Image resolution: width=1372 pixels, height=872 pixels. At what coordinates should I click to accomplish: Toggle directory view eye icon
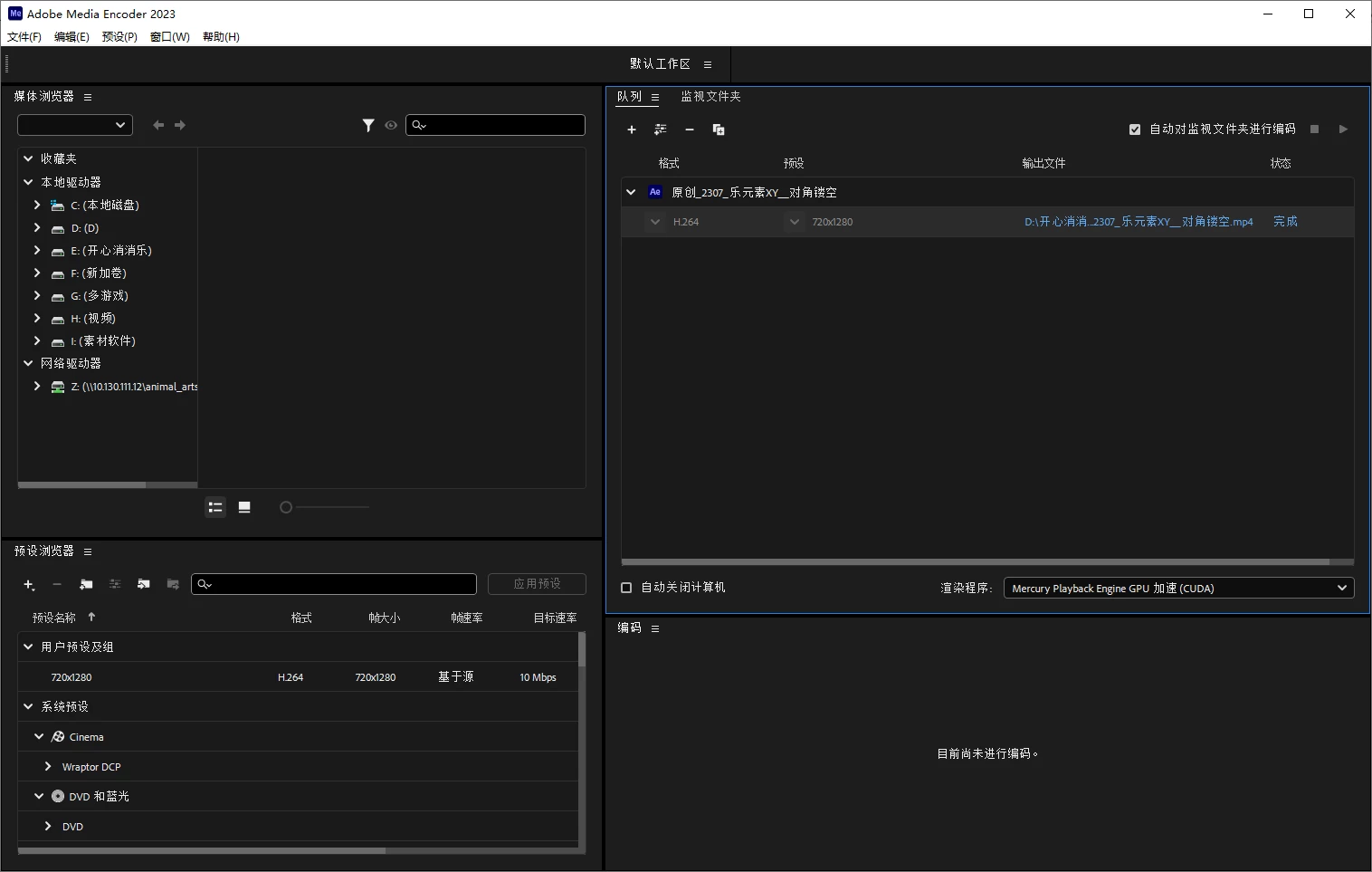(x=391, y=125)
